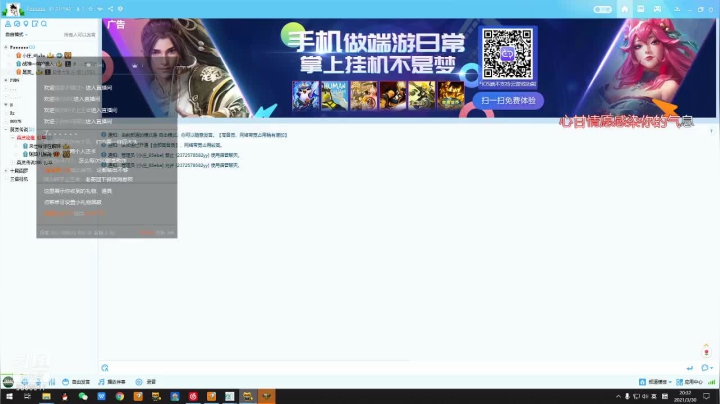Click the microphone icon in bottom bar
The width and height of the screenshot is (720, 404).
click(x=38, y=382)
